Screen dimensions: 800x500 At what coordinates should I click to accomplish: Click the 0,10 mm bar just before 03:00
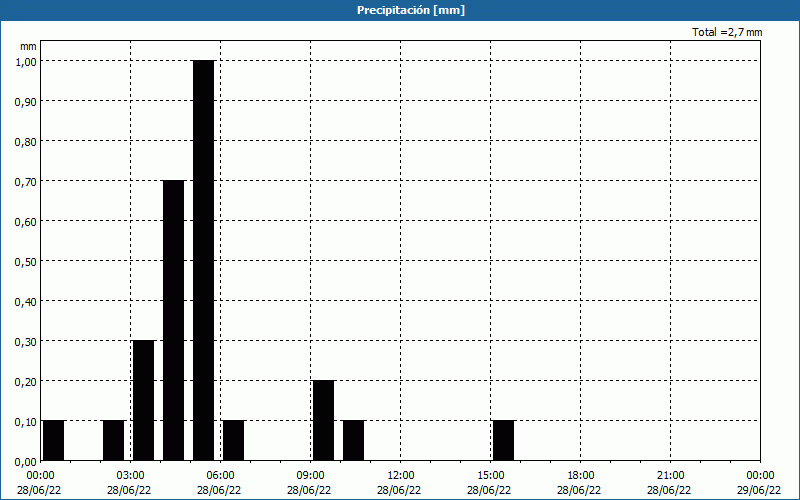[x=113, y=440]
